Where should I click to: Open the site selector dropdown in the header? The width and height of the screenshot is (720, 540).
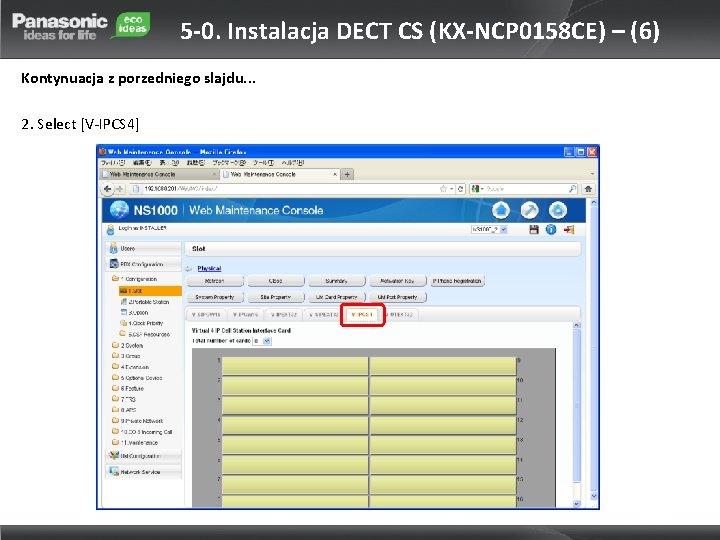(503, 230)
